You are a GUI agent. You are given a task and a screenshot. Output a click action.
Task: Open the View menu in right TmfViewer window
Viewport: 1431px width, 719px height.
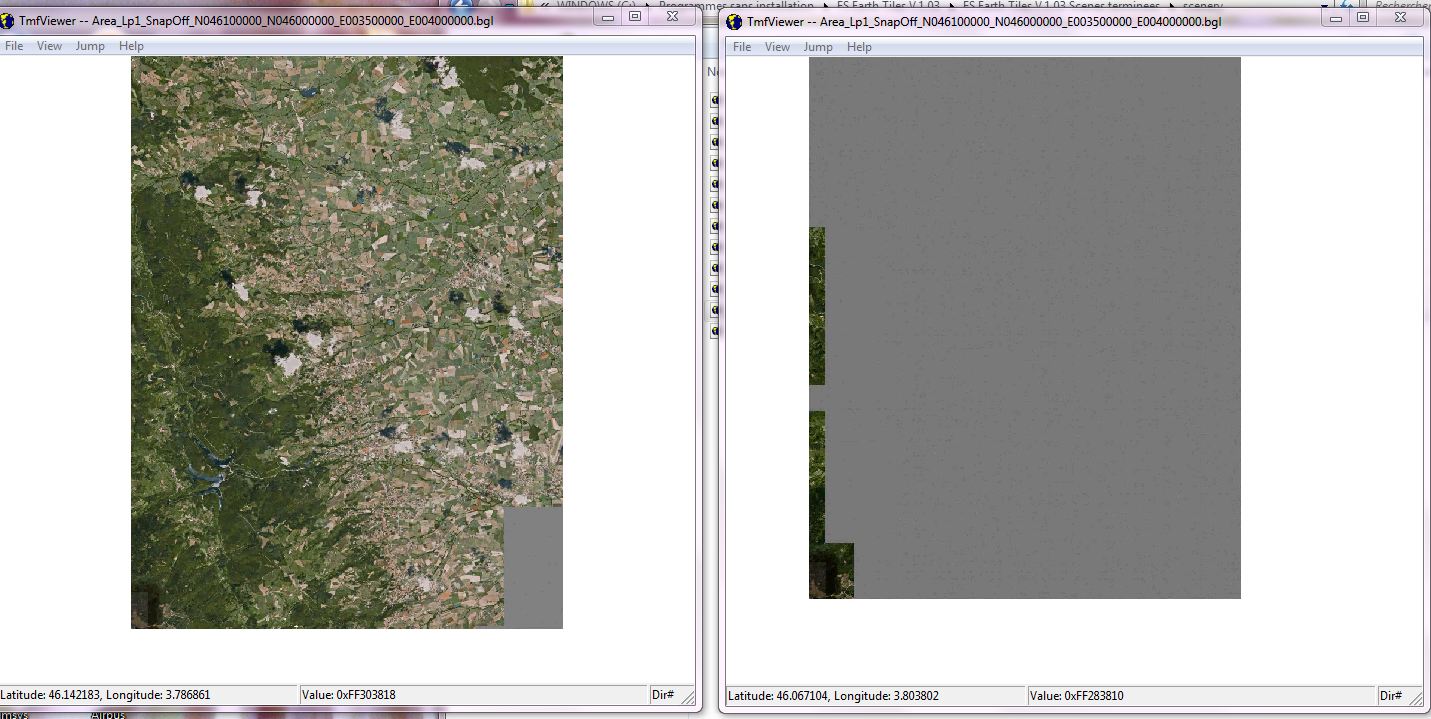click(x=777, y=47)
